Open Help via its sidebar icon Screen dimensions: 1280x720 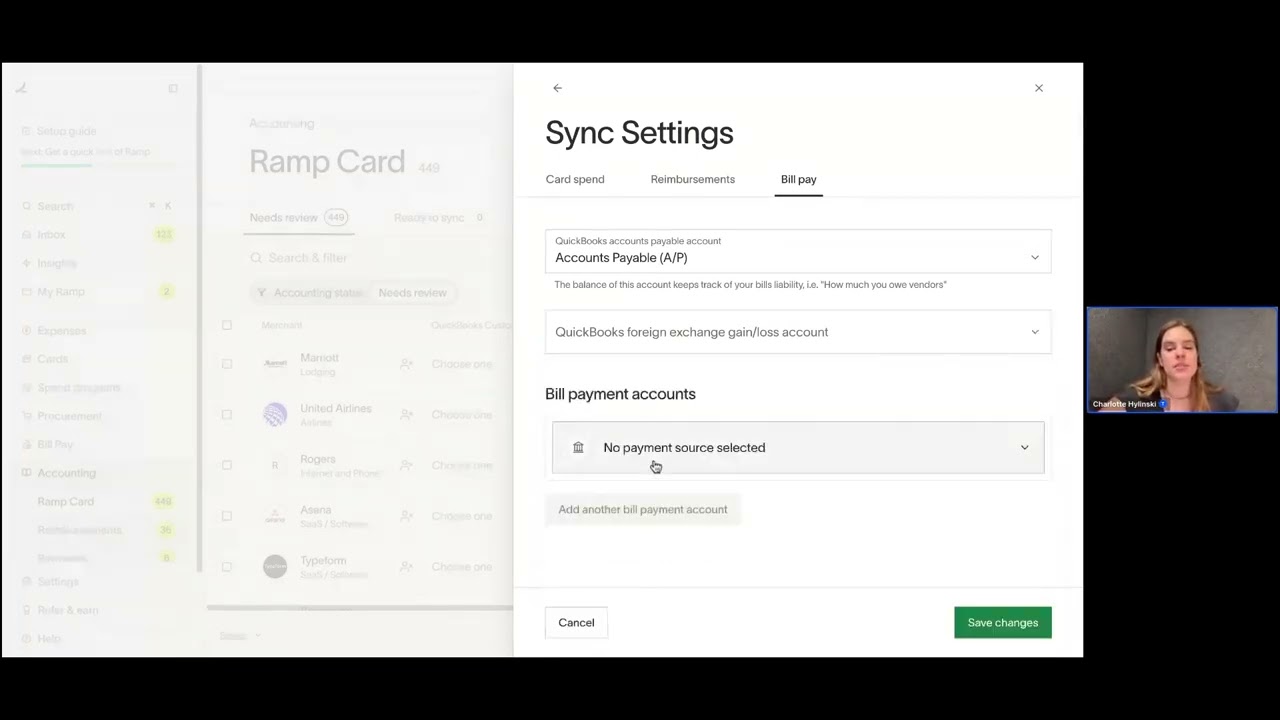click(x=27, y=639)
